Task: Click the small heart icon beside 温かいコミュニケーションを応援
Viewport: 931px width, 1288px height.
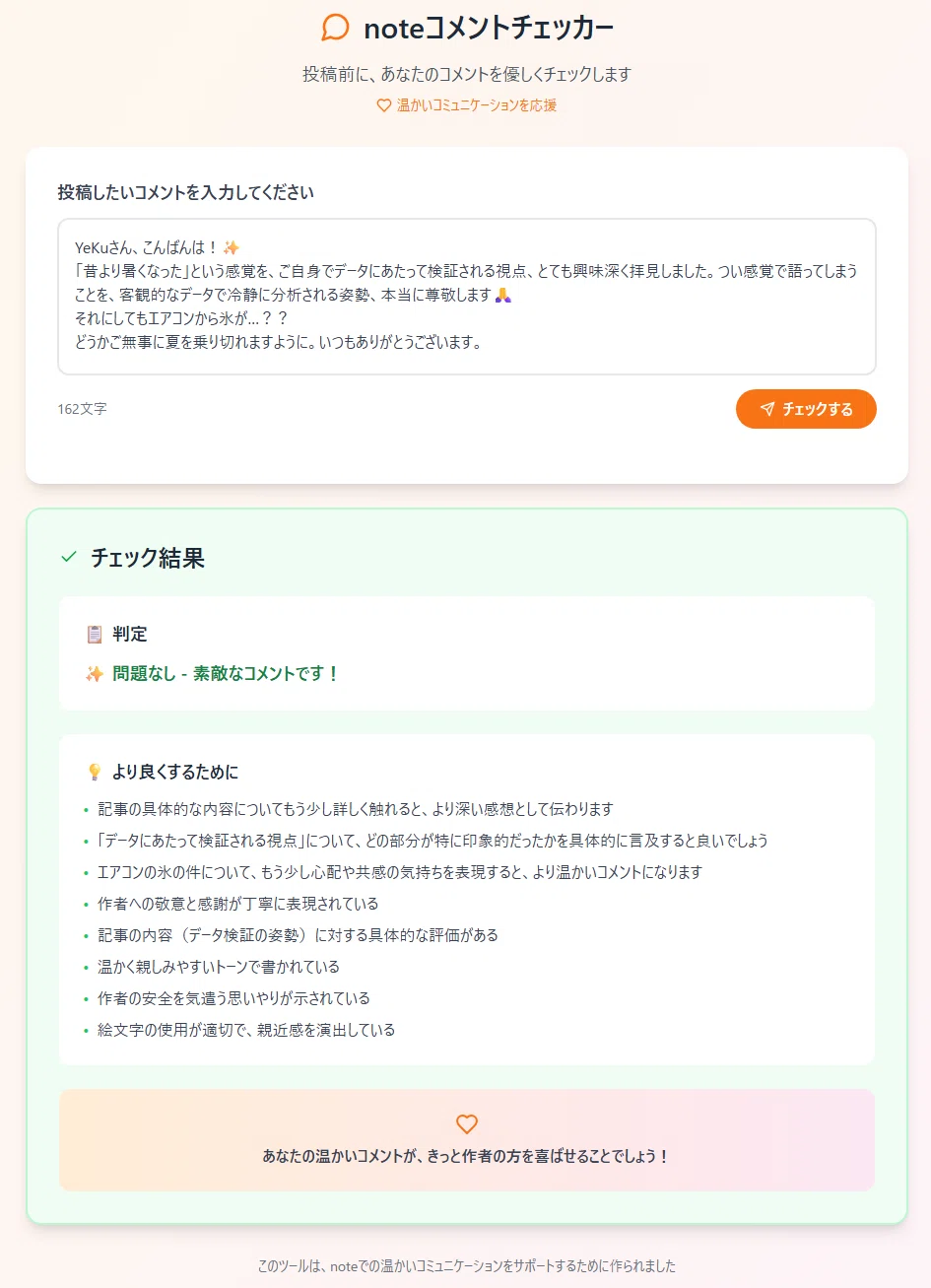Action: (x=384, y=105)
